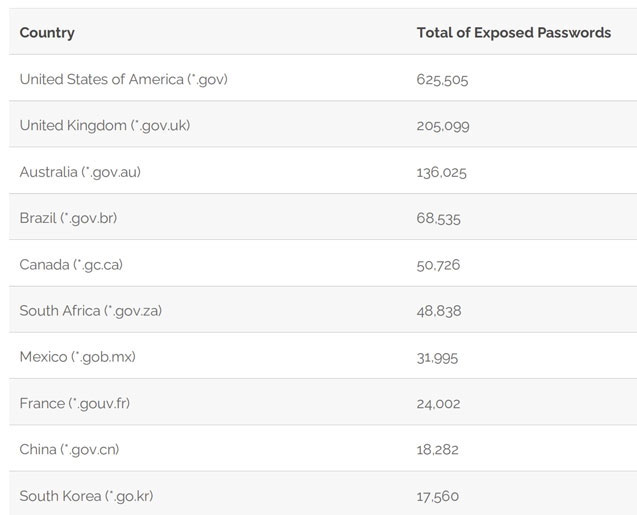Screen dimensions: 637x515
Task: Select the Mexico (*.gob.mx) row
Action: coord(323,355)
